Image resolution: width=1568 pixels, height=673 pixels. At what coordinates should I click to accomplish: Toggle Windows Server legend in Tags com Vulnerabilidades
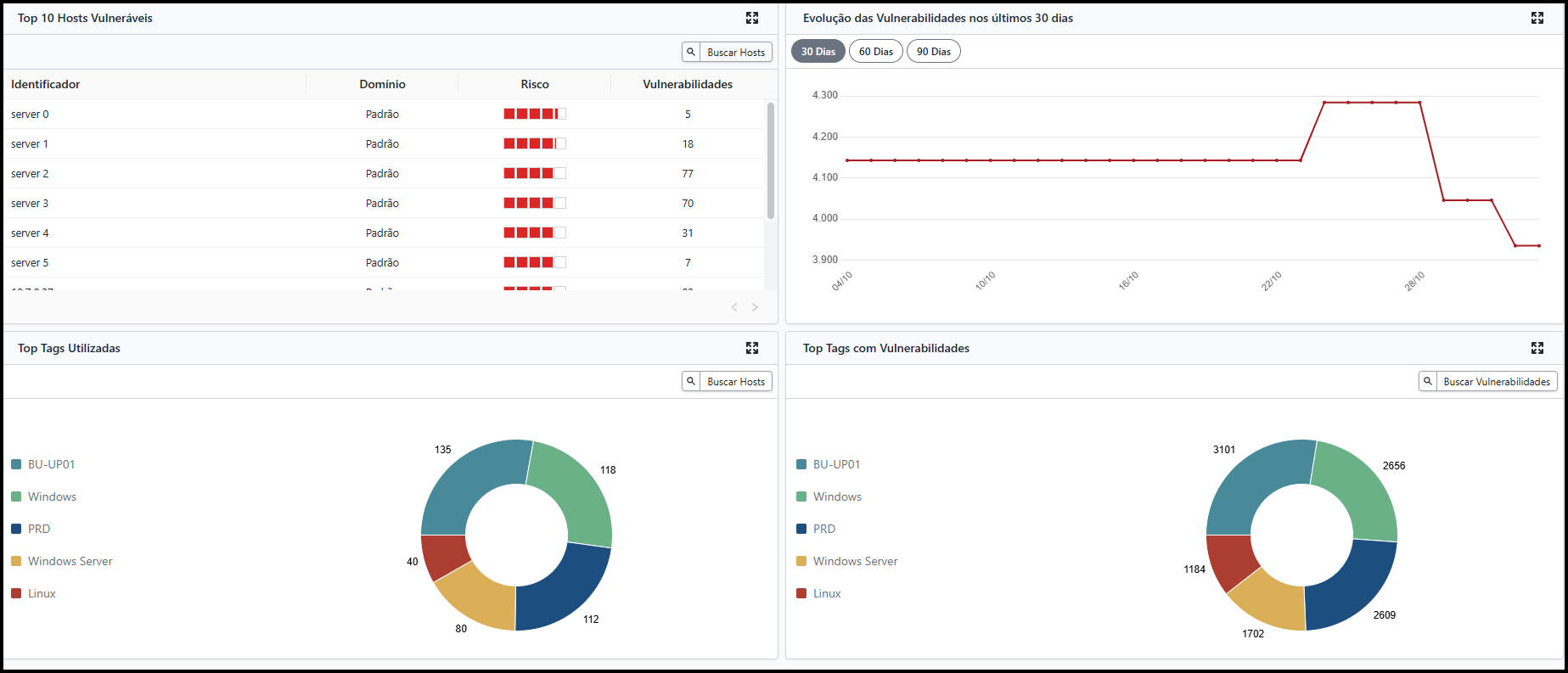(854, 561)
